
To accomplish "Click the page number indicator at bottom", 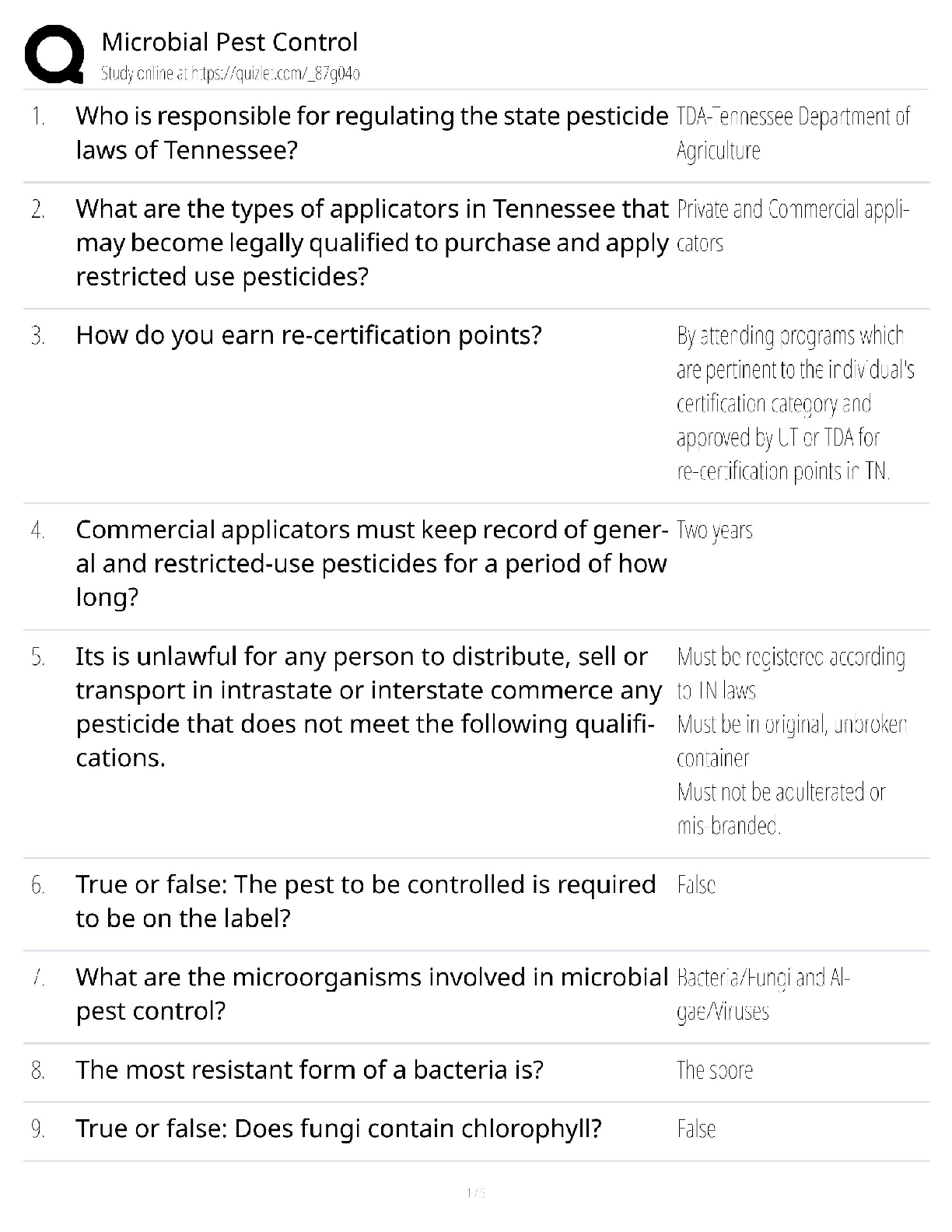I will click(475, 1192).
